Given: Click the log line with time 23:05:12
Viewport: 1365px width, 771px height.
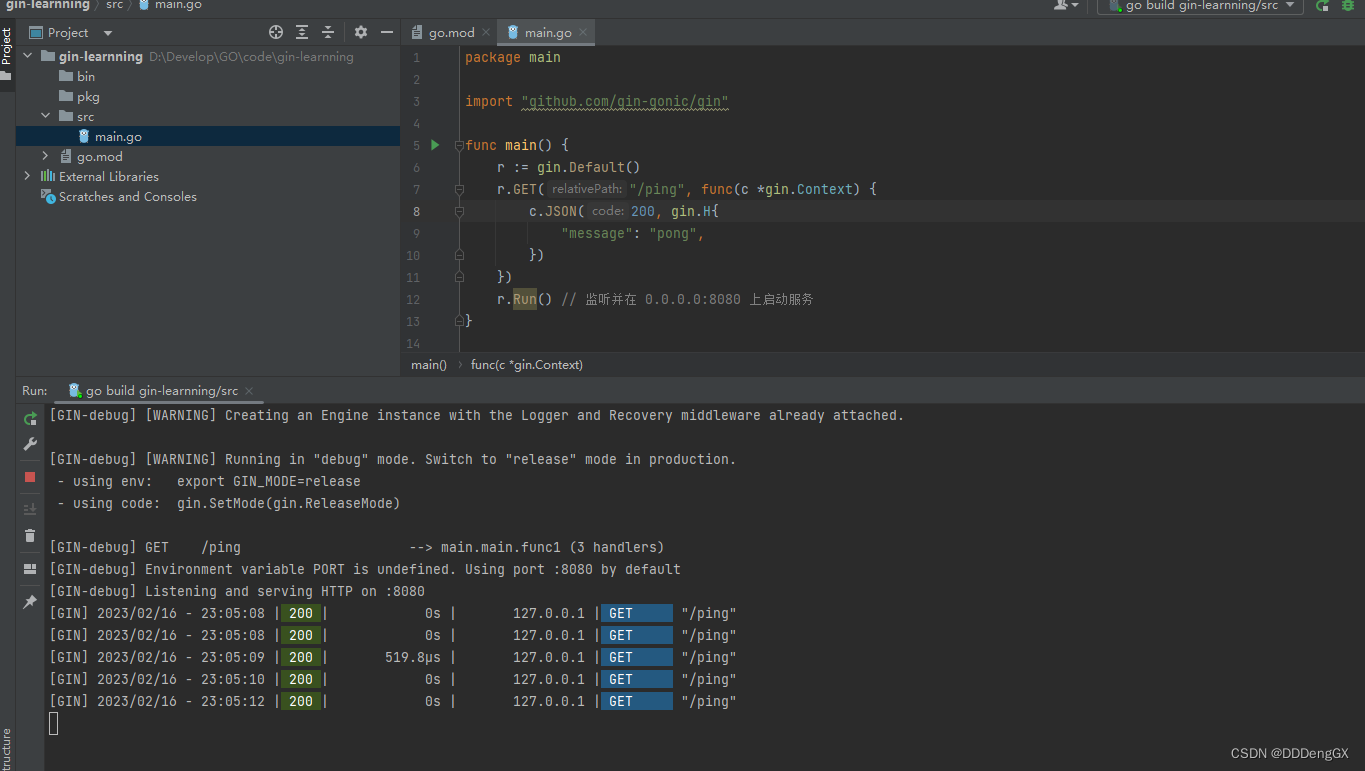Looking at the screenshot, I should click(x=392, y=701).
